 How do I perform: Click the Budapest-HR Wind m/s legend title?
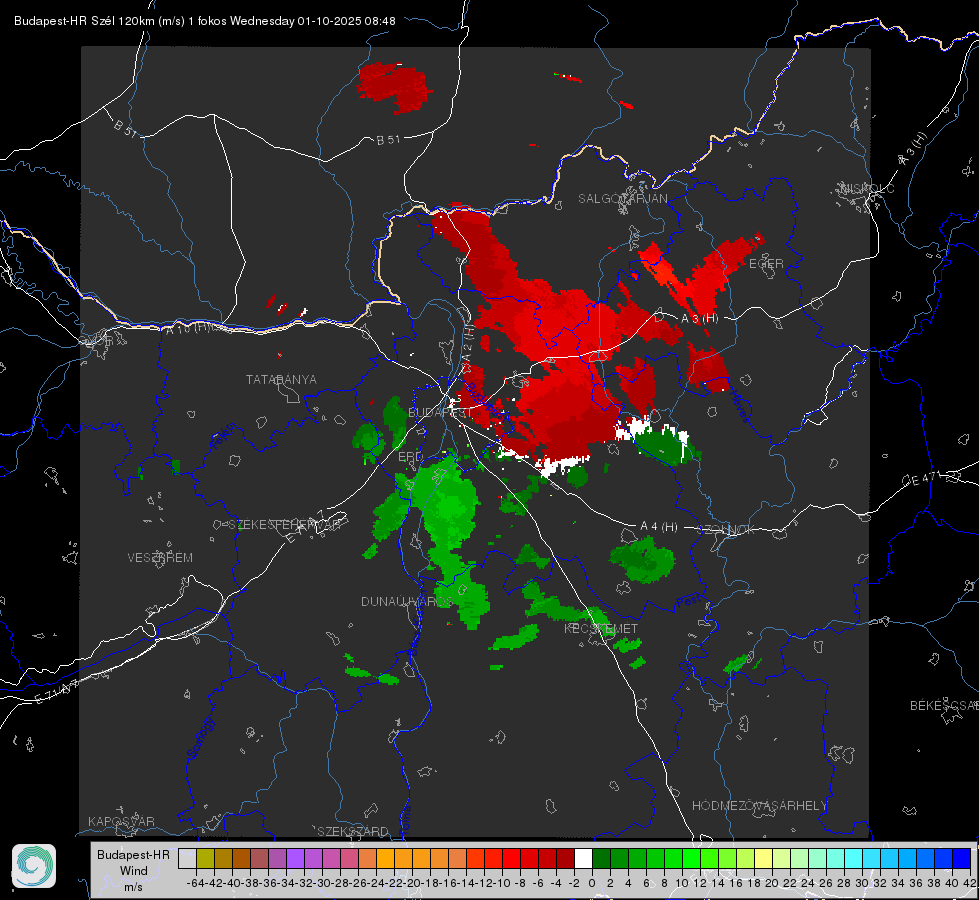point(133,871)
